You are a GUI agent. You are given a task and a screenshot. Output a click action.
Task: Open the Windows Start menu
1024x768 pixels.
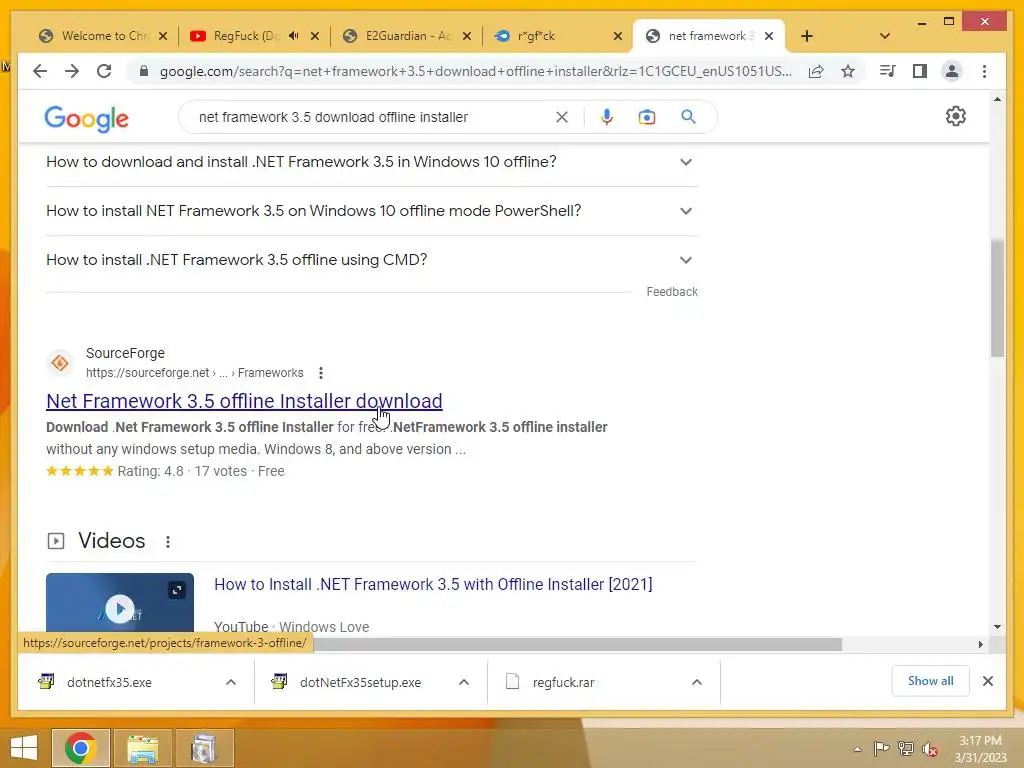(24, 748)
